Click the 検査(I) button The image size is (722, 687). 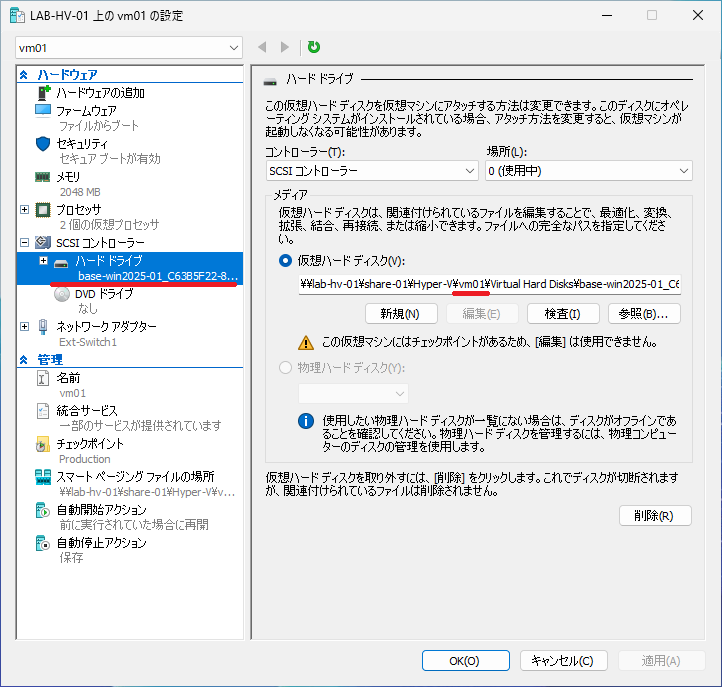pos(563,314)
